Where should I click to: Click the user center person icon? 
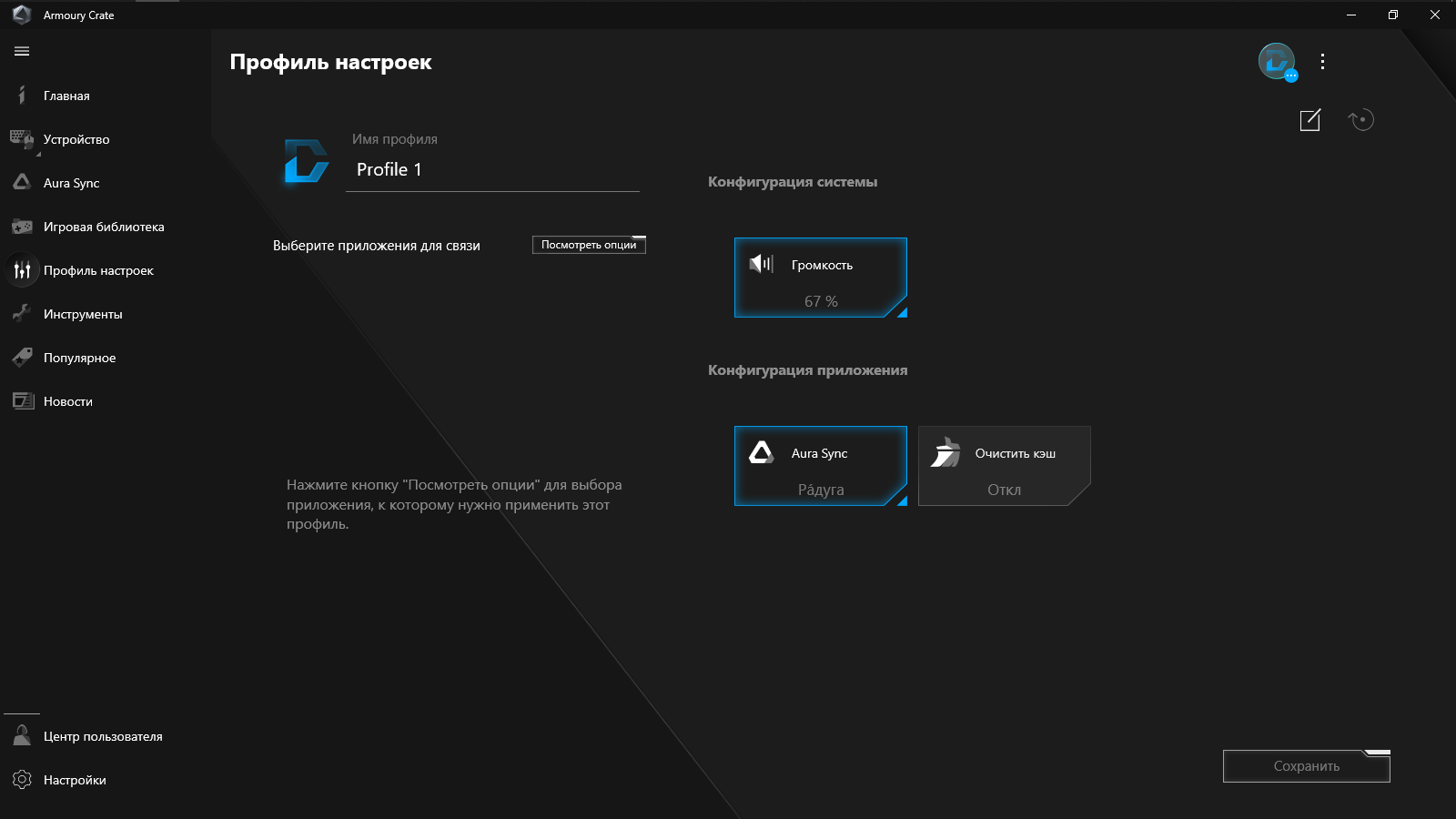tap(22, 735)
